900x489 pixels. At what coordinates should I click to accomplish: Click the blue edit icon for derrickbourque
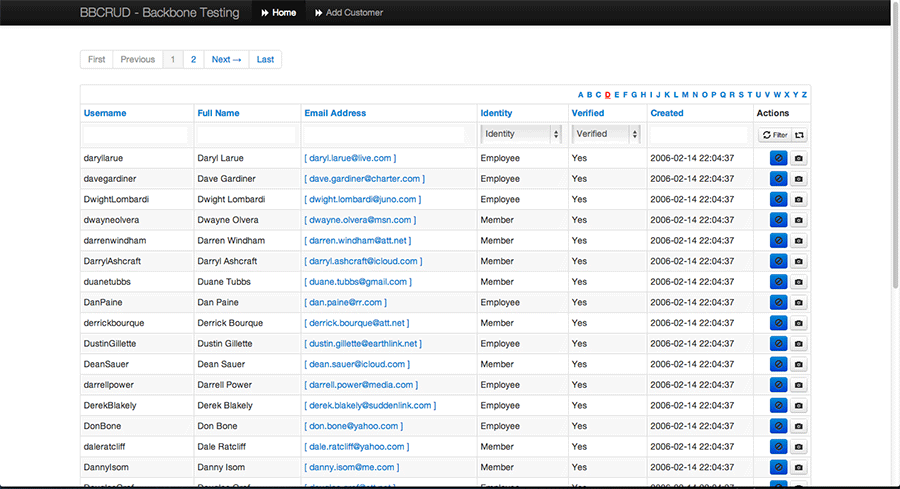[x=778, y=323]
